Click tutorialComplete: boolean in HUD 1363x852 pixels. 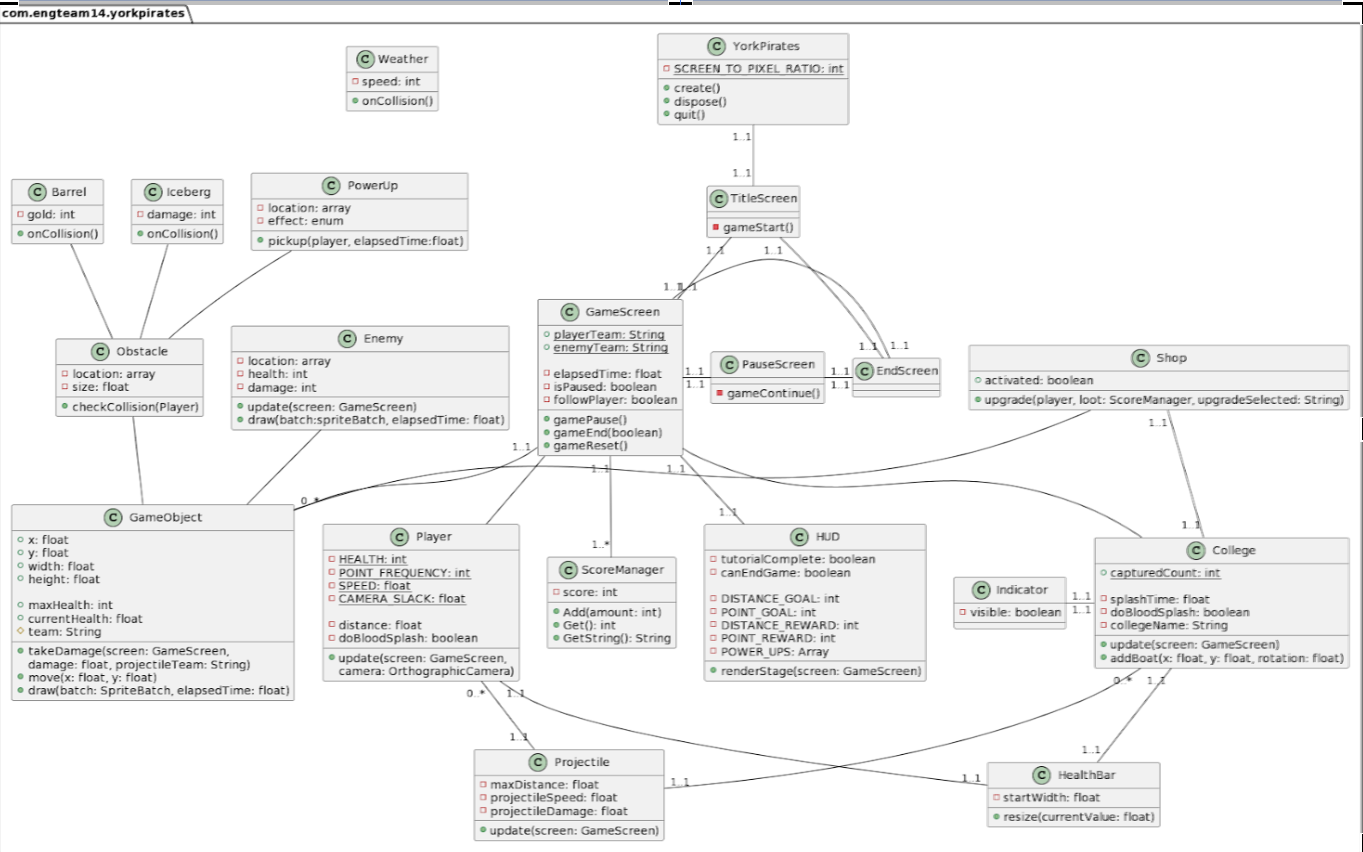(797, 559)
